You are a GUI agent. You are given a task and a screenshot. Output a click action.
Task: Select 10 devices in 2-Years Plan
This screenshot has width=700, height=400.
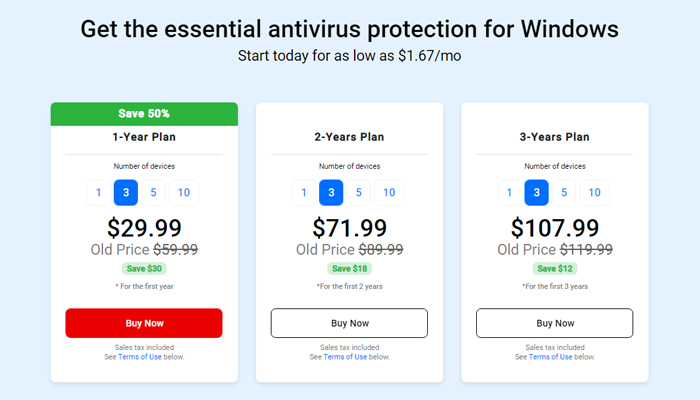389,193
